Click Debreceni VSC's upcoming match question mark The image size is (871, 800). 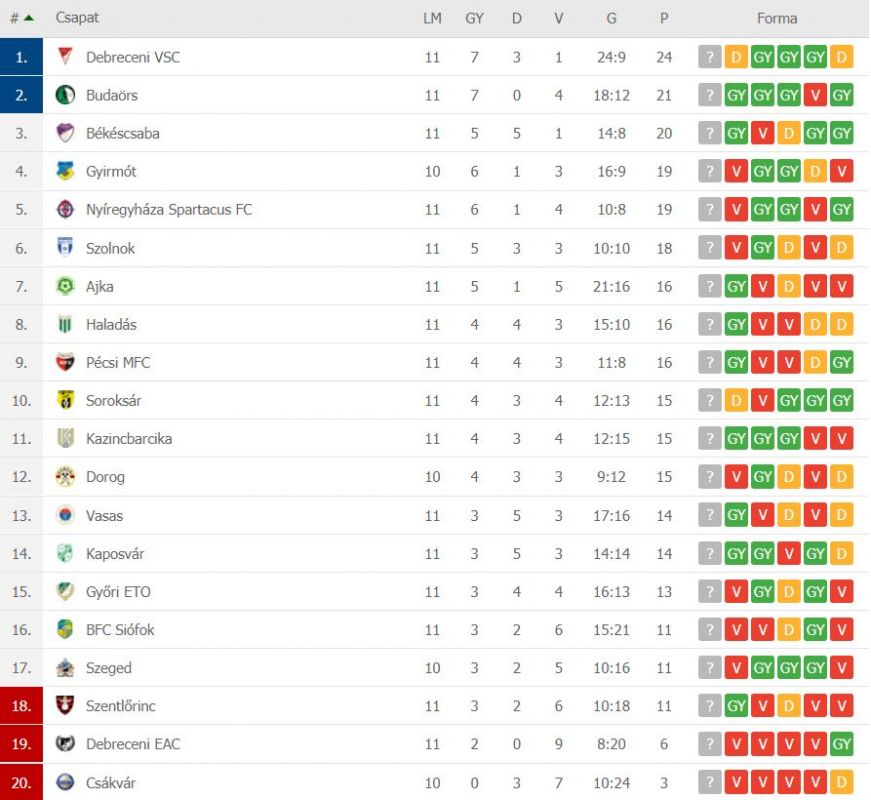709,57
